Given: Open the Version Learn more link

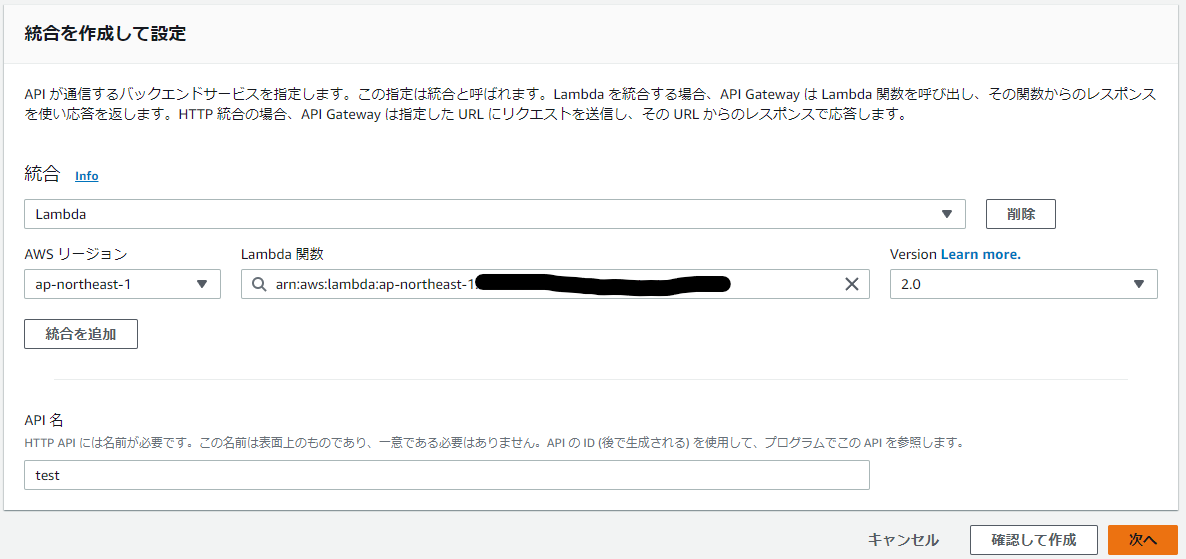Looking at the screenshot, I should coord(980,255).
